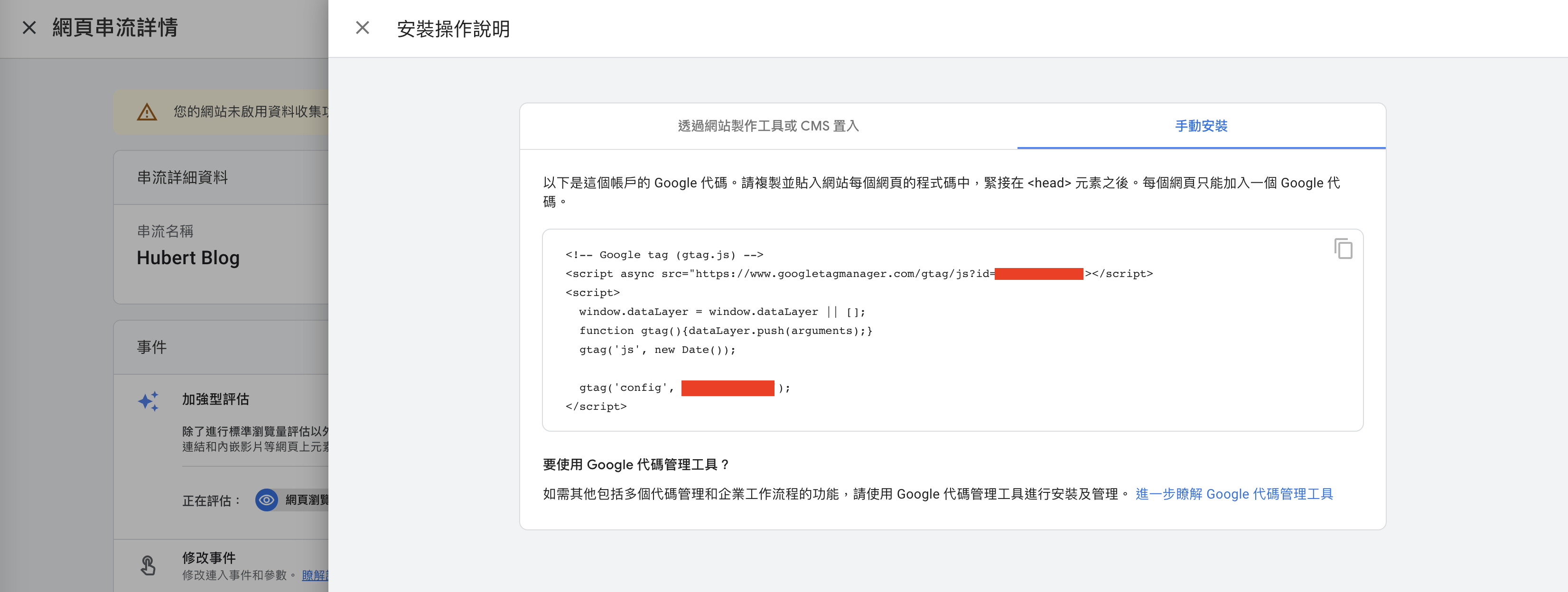Image resolution: width=1568 pixels, height=592 pixels.
Task: Click the redacted ID in gtag config line
Action: coord(728,388)
